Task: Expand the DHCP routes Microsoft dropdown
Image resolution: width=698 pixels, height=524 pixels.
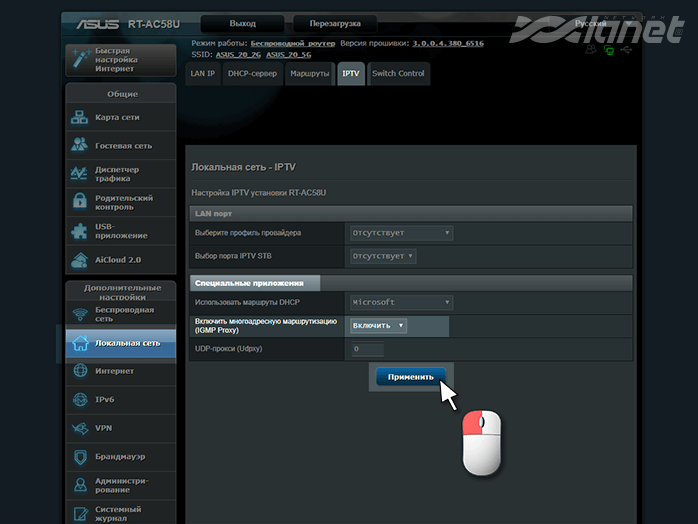Action: tap(400, 302)
